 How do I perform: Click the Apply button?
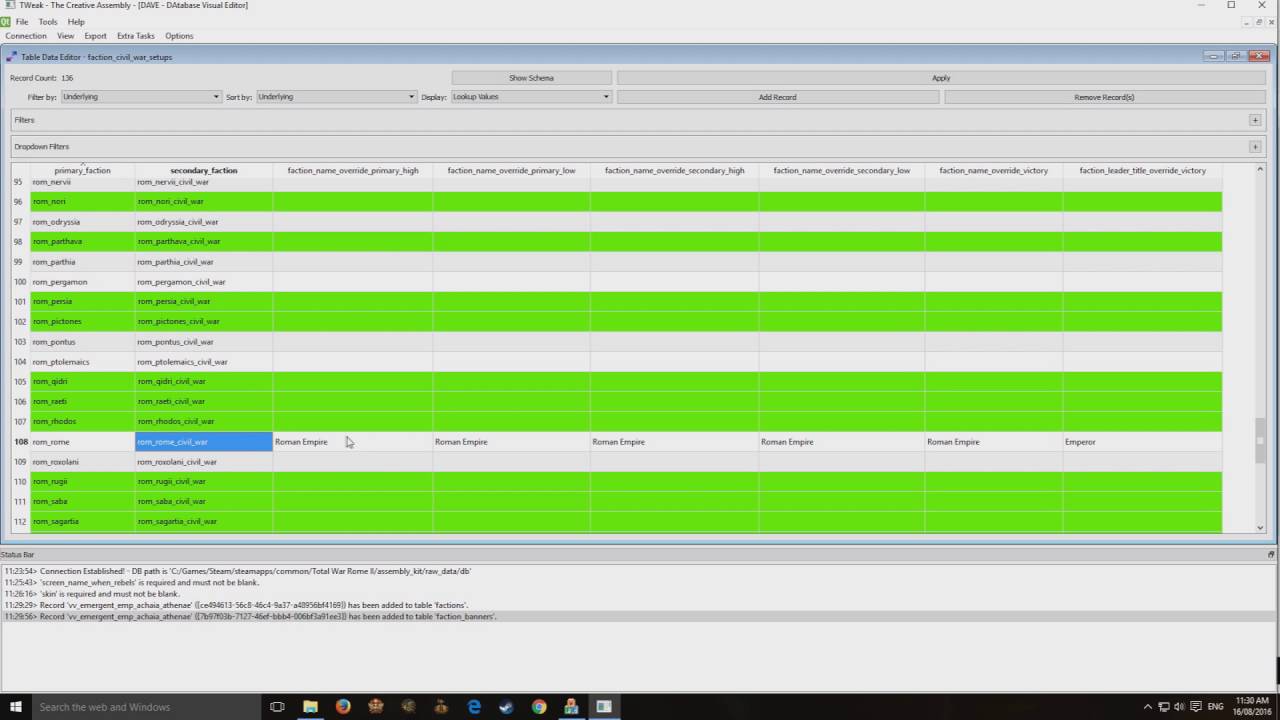coord(941,78)
